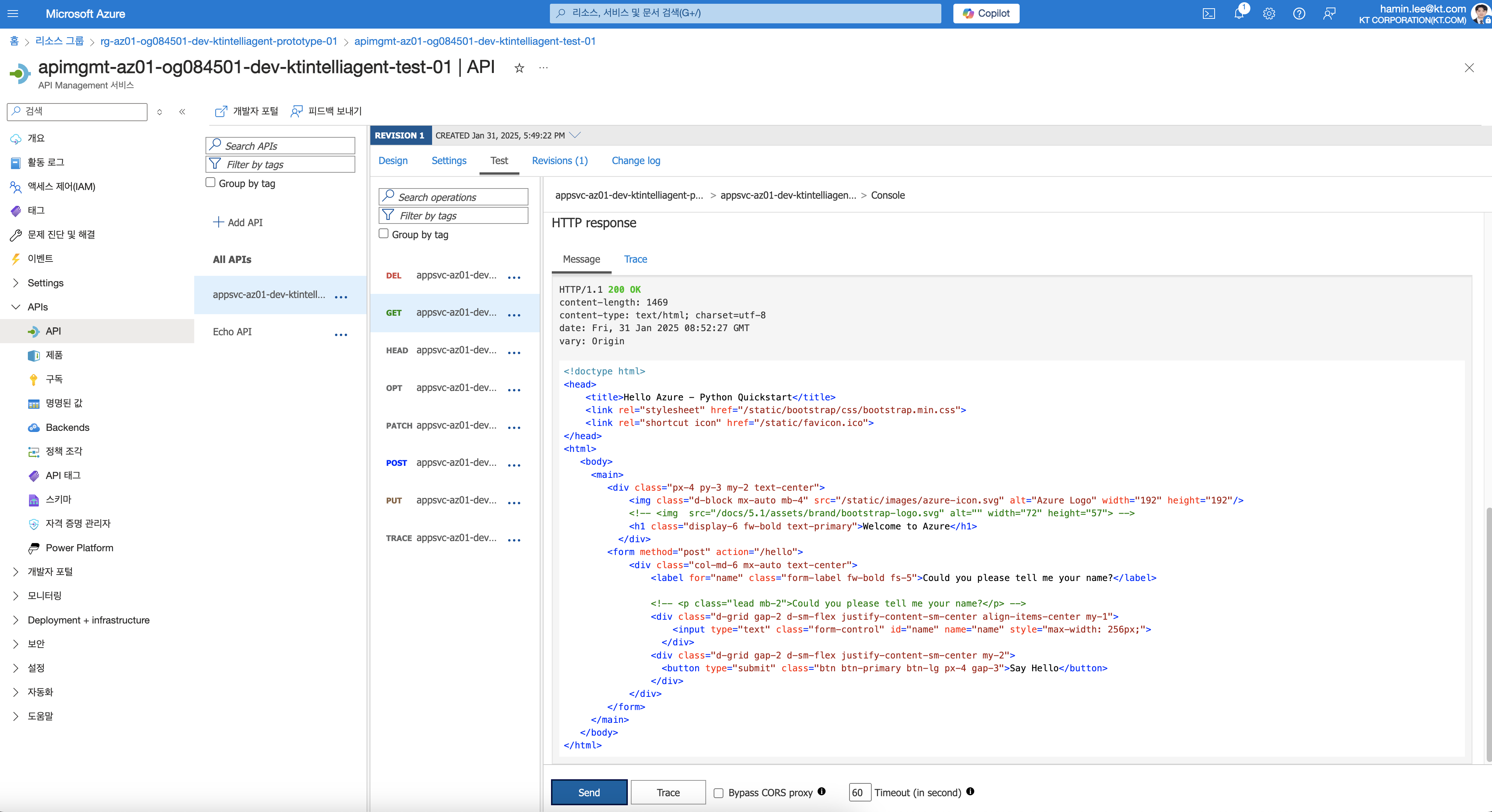Click info icon next to Timeout label

[x=970, y=791]
